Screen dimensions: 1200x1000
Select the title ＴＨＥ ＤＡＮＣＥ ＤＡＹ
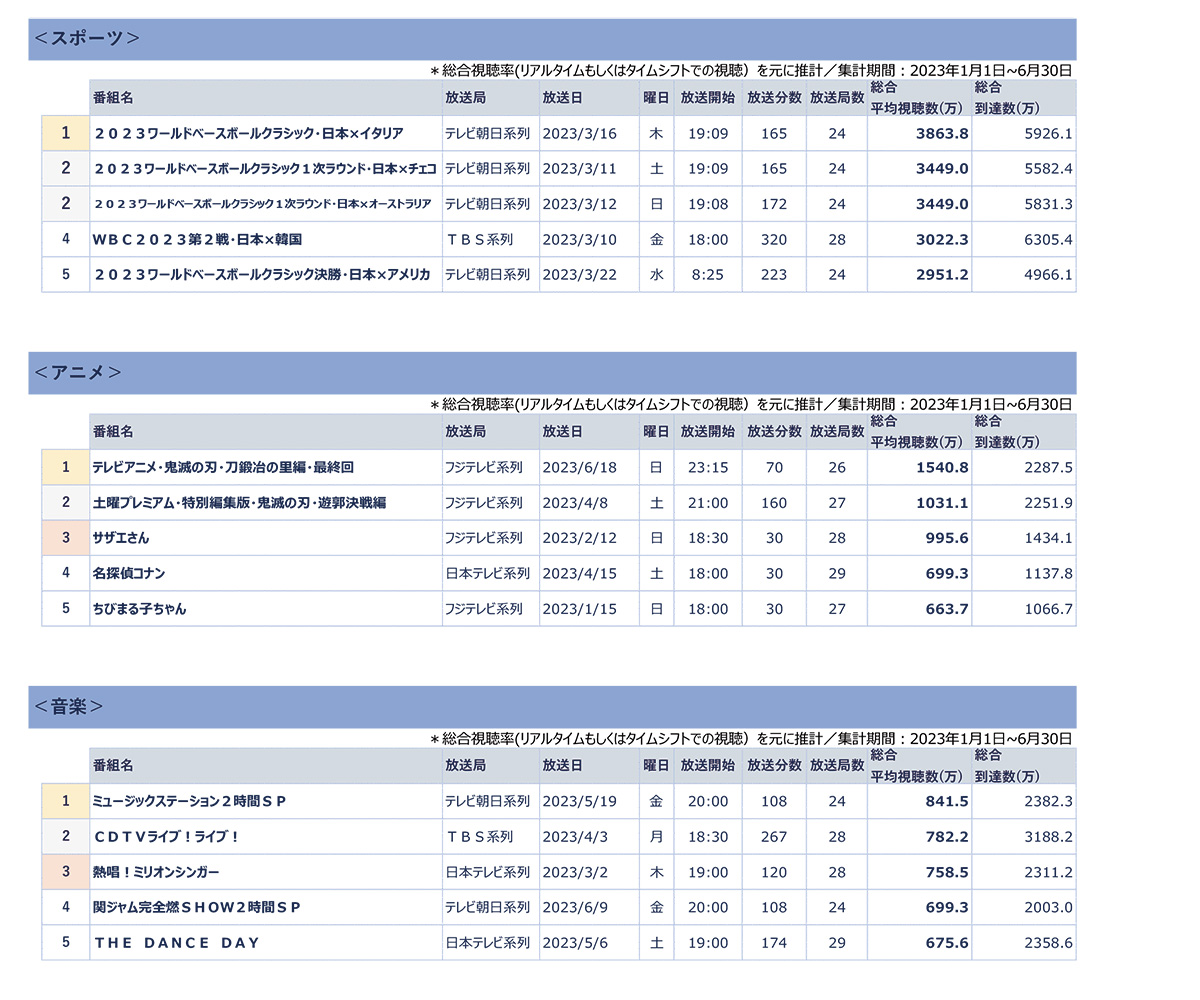click(x=177, y=943)
